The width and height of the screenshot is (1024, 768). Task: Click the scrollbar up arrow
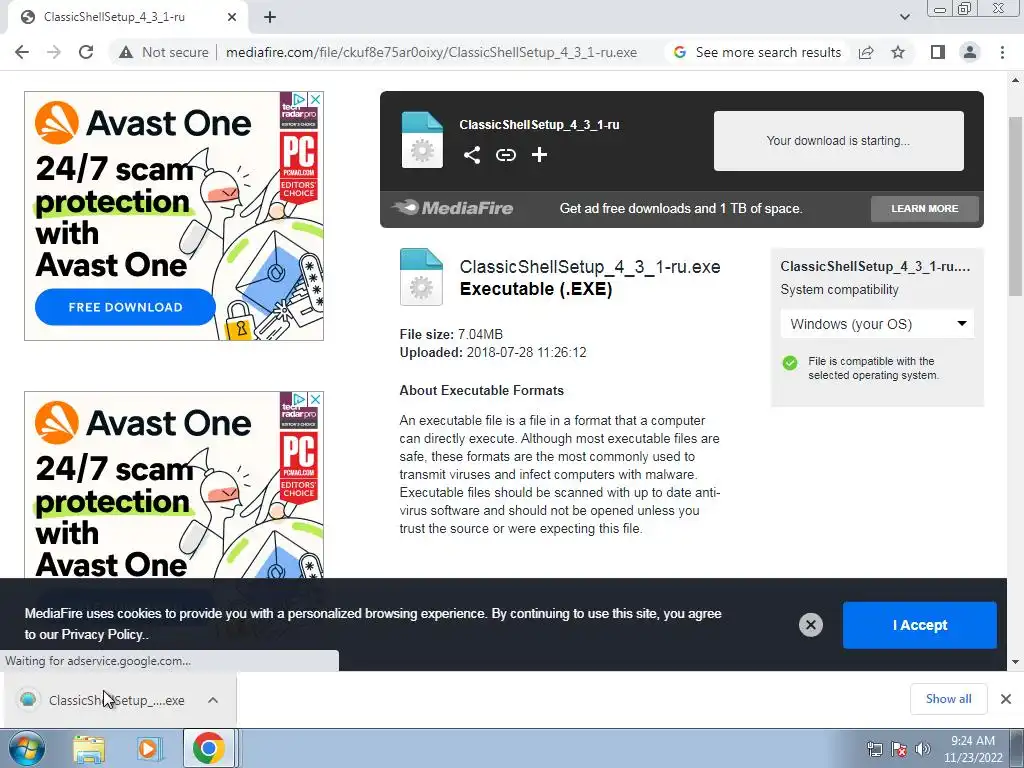pyautogui.click(x=1016, y=80)
